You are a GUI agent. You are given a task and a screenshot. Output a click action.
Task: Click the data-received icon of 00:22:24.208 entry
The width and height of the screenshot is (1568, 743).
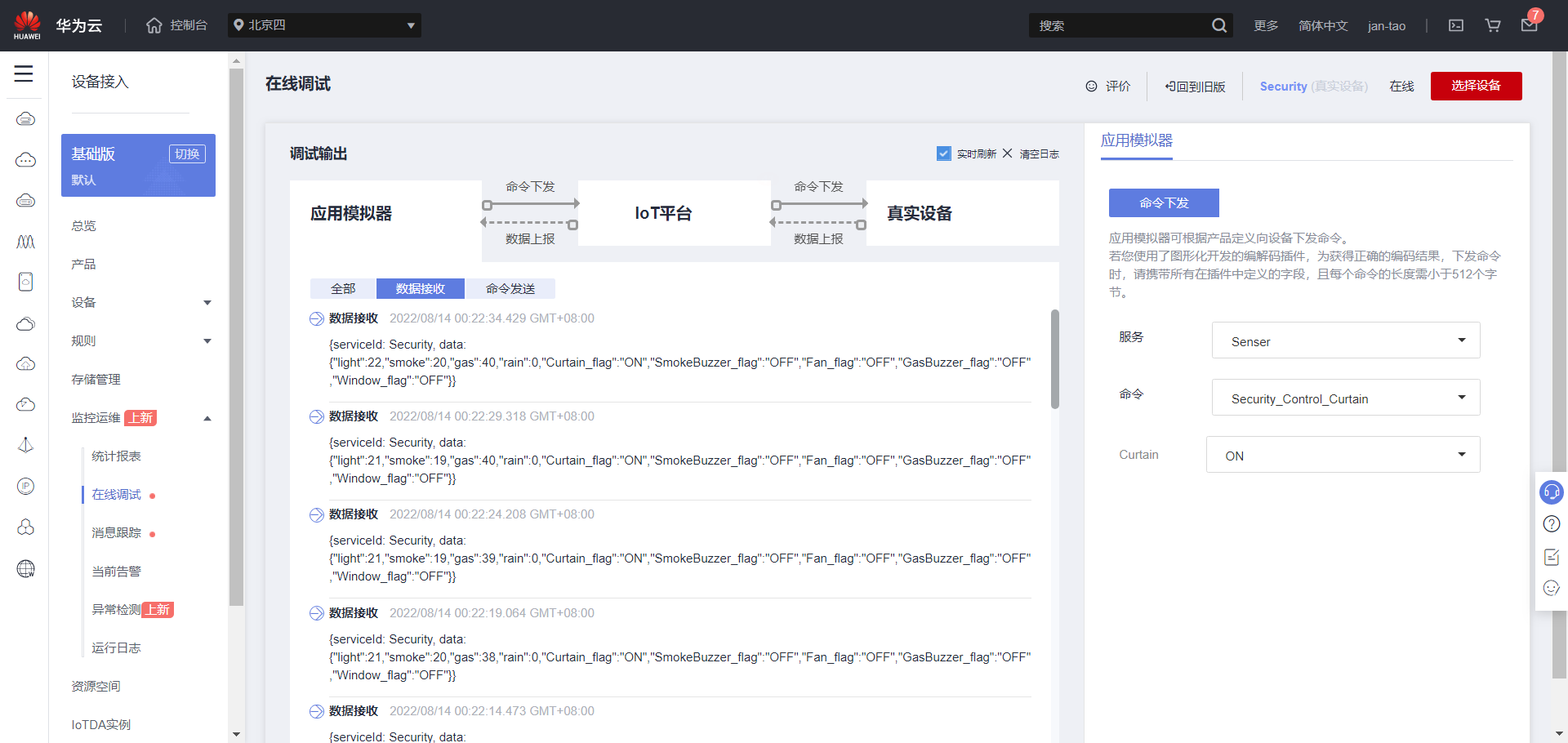point(317,514)
